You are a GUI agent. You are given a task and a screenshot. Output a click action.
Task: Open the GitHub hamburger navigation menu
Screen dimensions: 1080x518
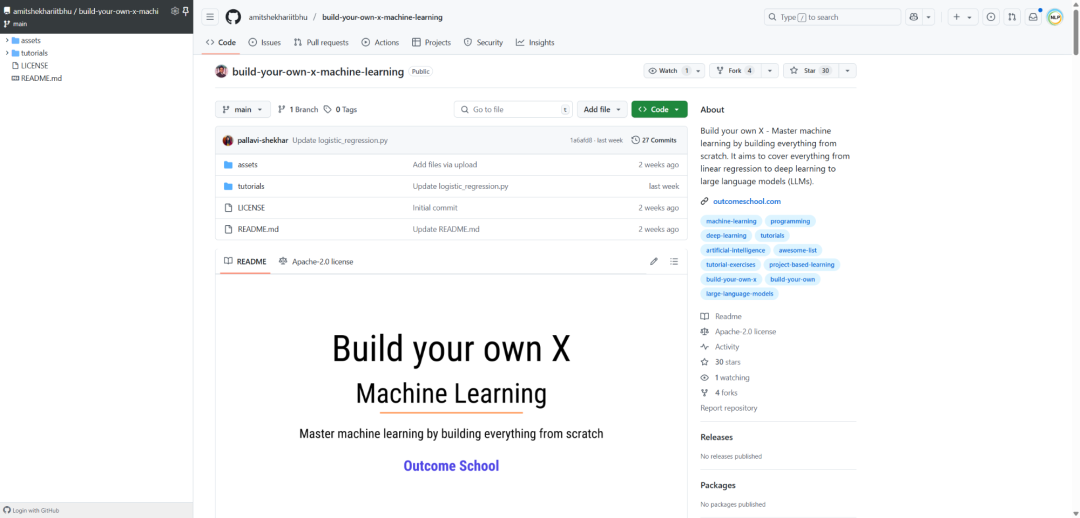point(211,17)
